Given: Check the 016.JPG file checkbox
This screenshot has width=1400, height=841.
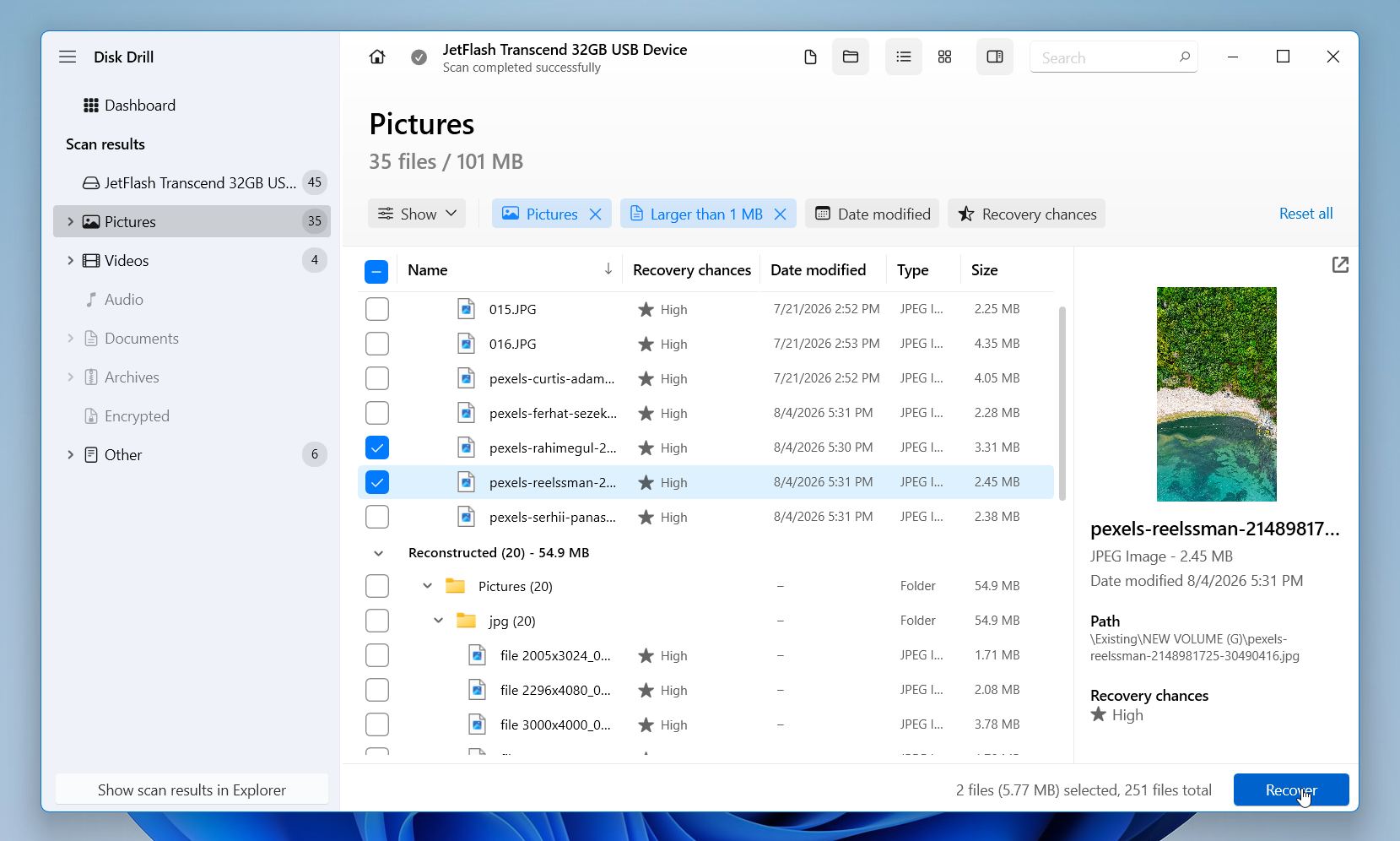Looking at the screenshot, I should click(377, 344).
